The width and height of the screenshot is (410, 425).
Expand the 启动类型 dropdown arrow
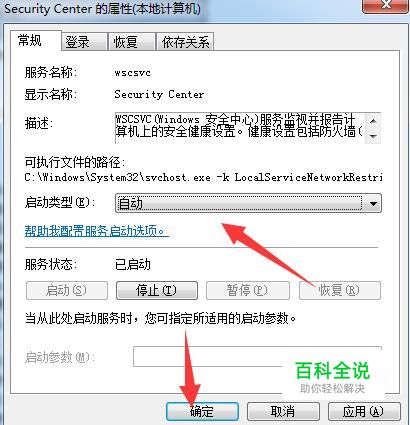tap(373, 203)
